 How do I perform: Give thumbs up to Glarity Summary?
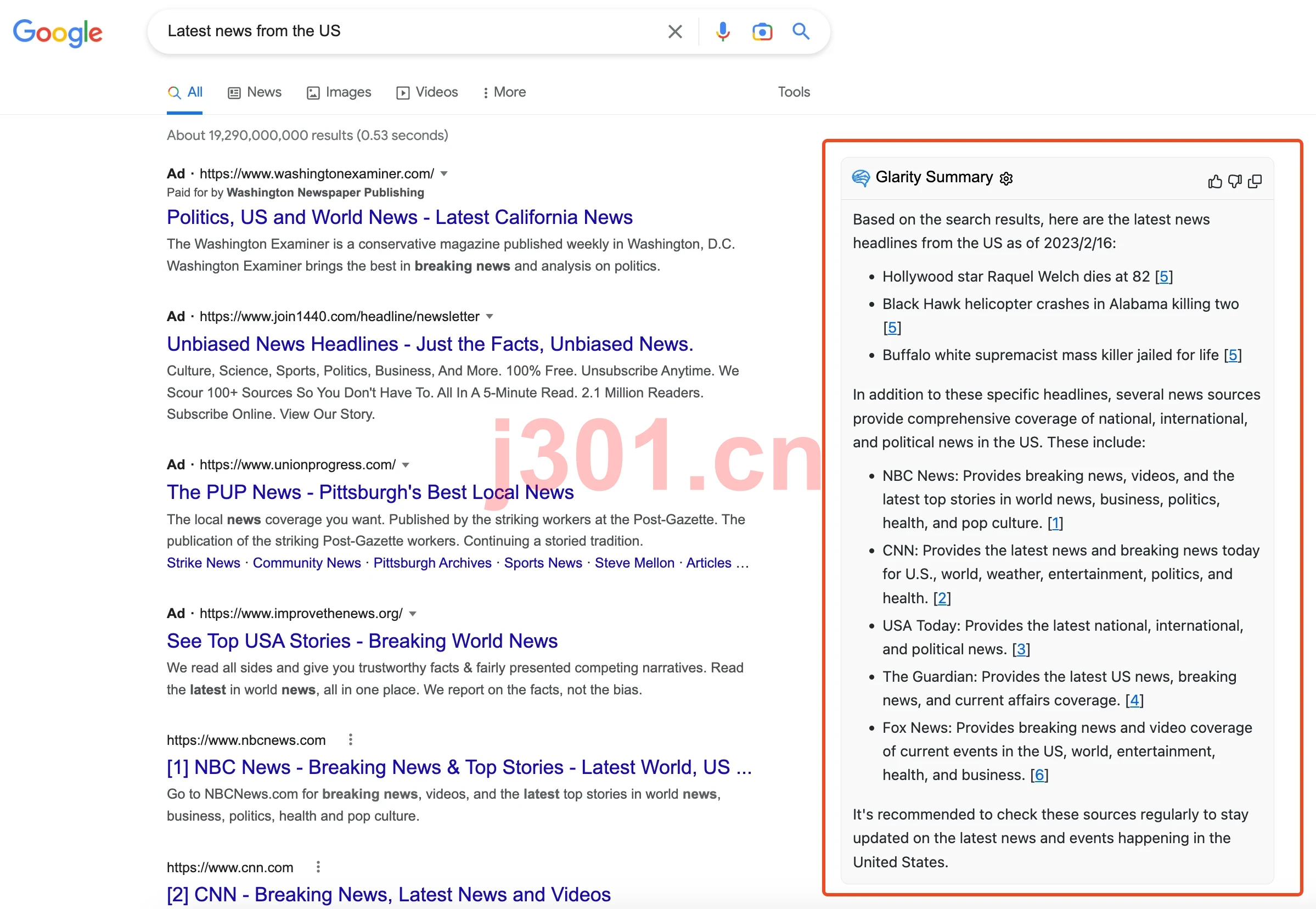coord(1214,181)
